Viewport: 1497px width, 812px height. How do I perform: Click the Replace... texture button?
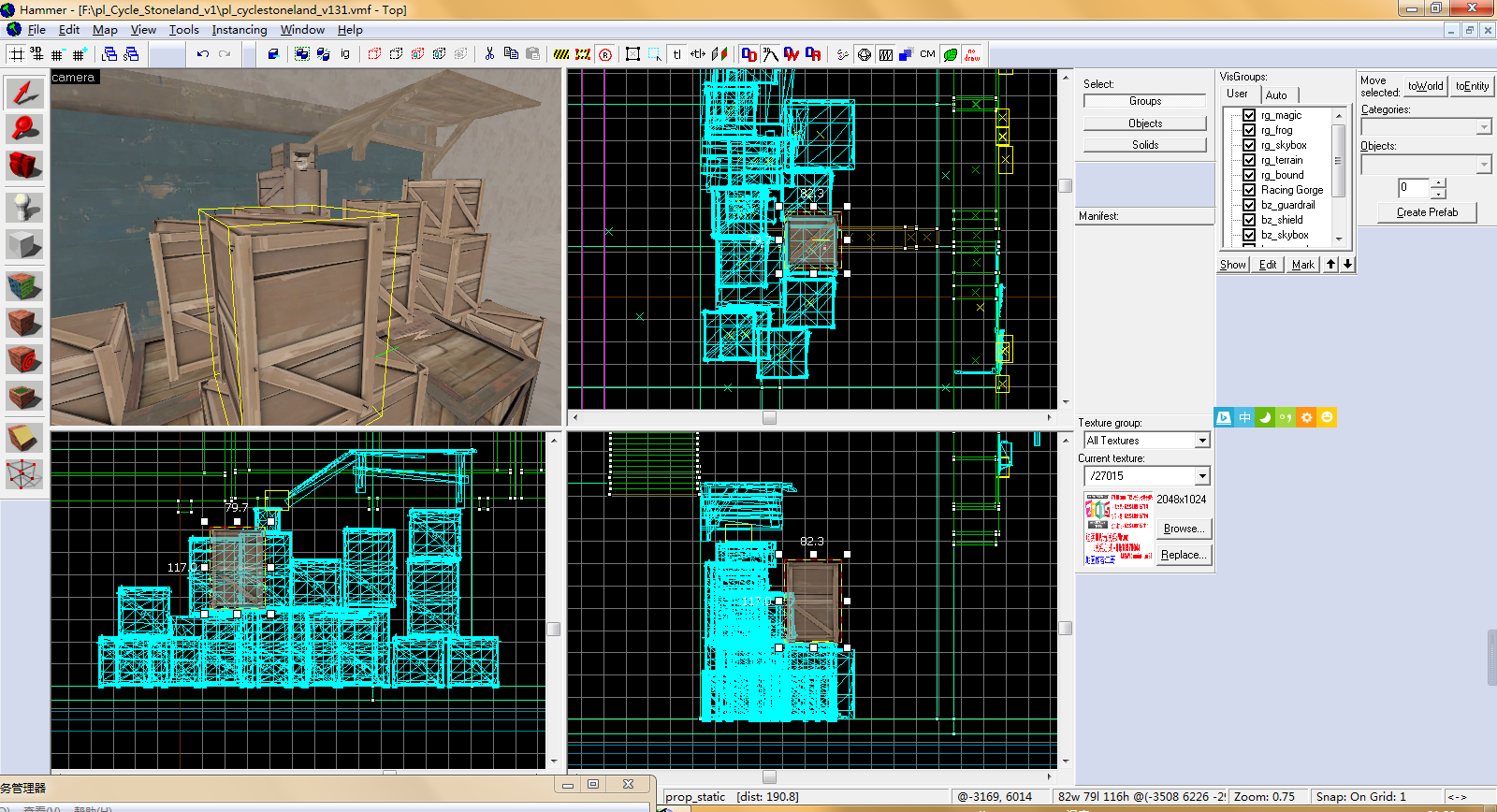pyautogui.click(x=1184, y=555)
